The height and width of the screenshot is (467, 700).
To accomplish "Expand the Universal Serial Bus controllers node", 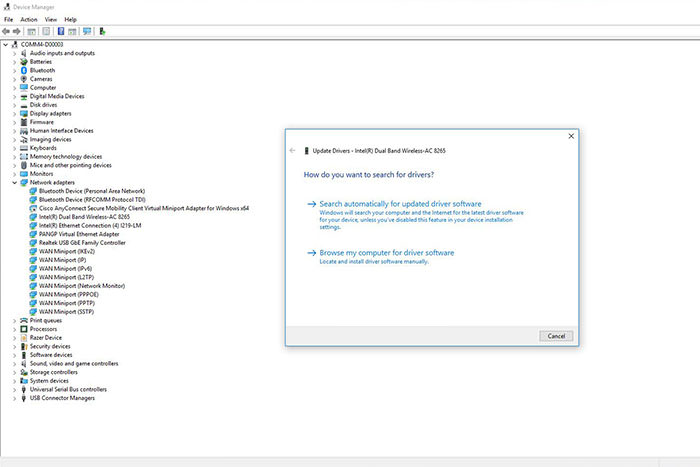I will click(14, 389).
